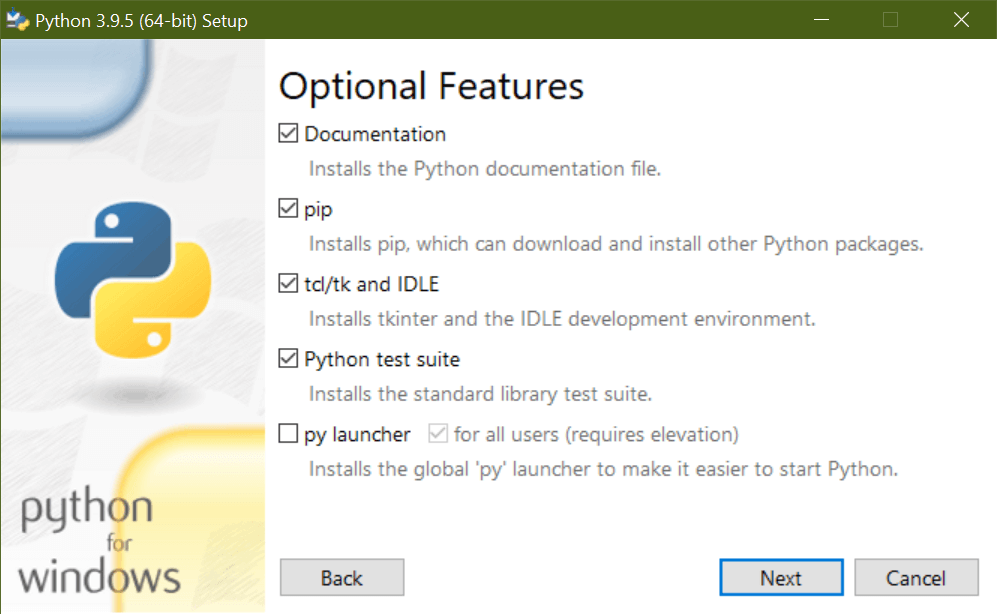Viewport: 997px width, 614px height.
Task: Disable the pip installation option
Action: [287, 208]
